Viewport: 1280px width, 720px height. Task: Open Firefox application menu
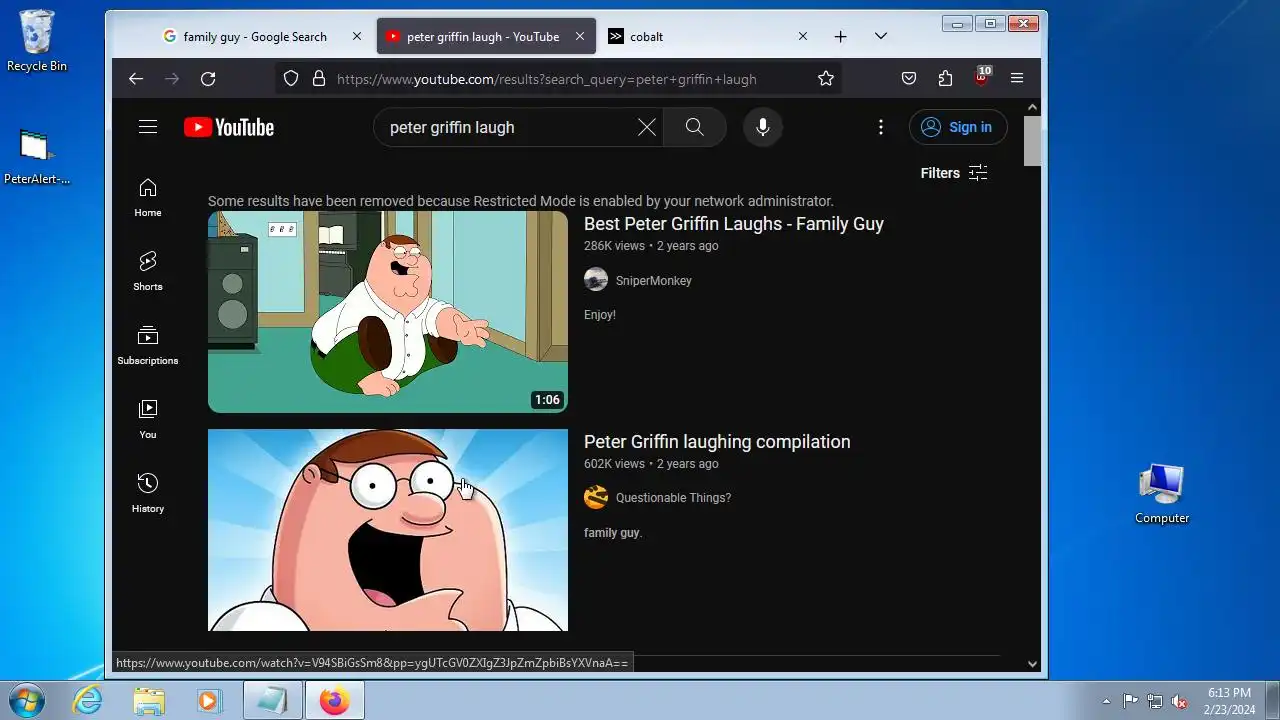pyautogui.click(x=1017, y=78)
